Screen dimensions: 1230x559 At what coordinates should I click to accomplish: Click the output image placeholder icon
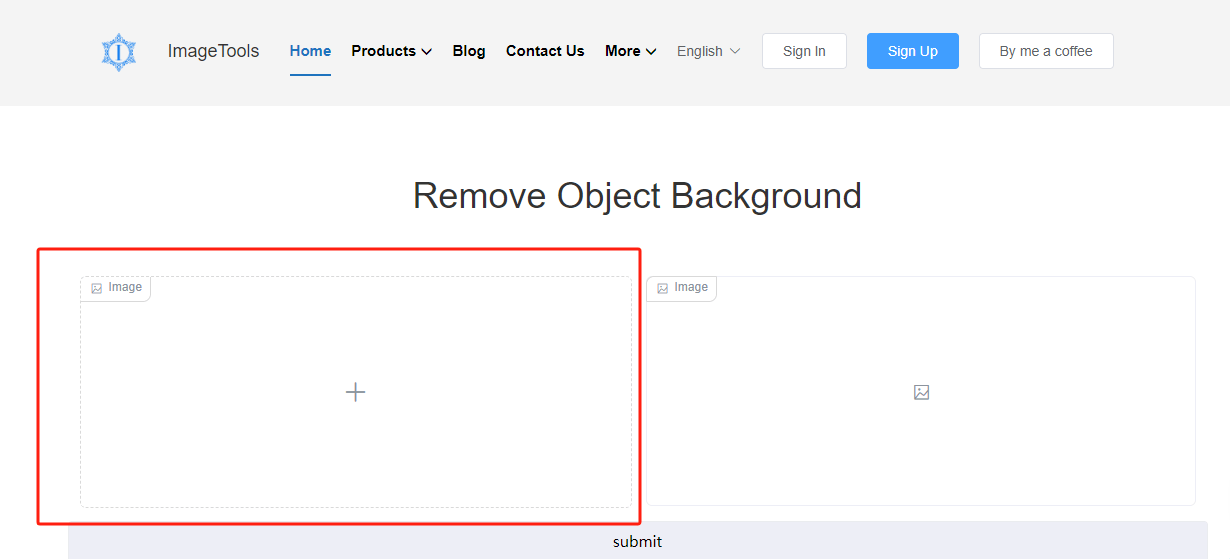[921, 392]
